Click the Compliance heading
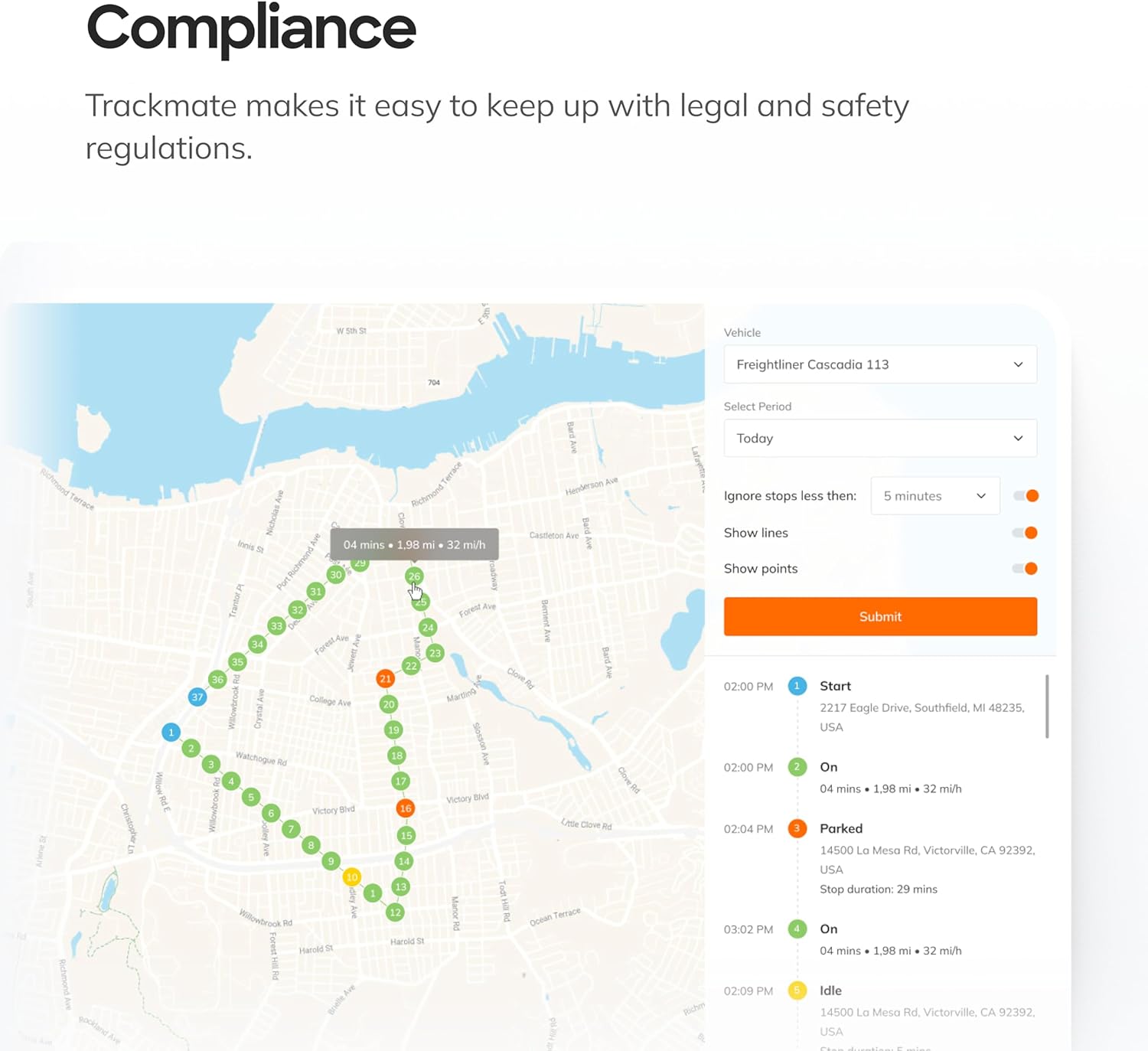 [x=251, y=29]
